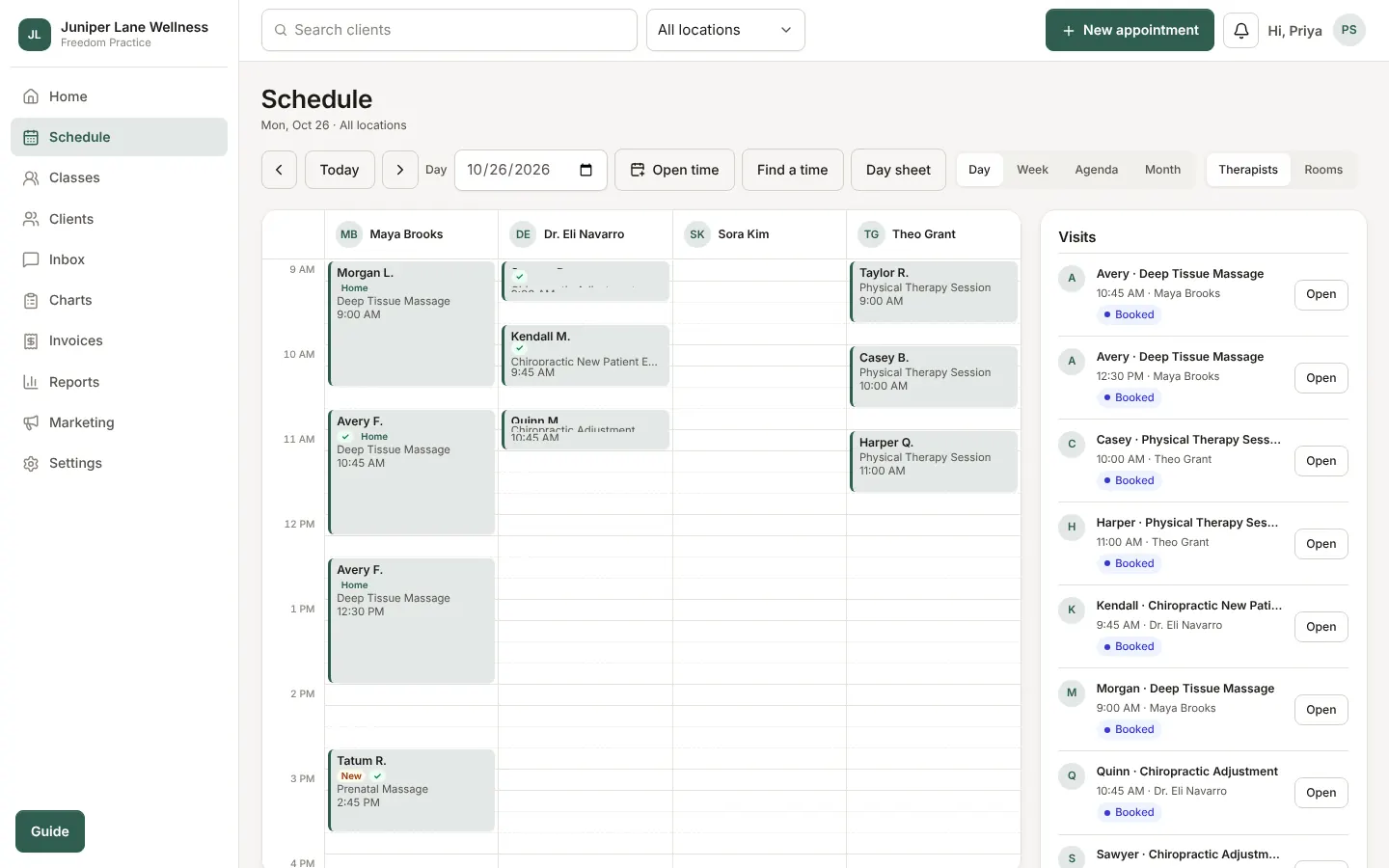The image size is (1389, 868).
Task: Go to the next day arrow
Action: [x=400, y=170]
